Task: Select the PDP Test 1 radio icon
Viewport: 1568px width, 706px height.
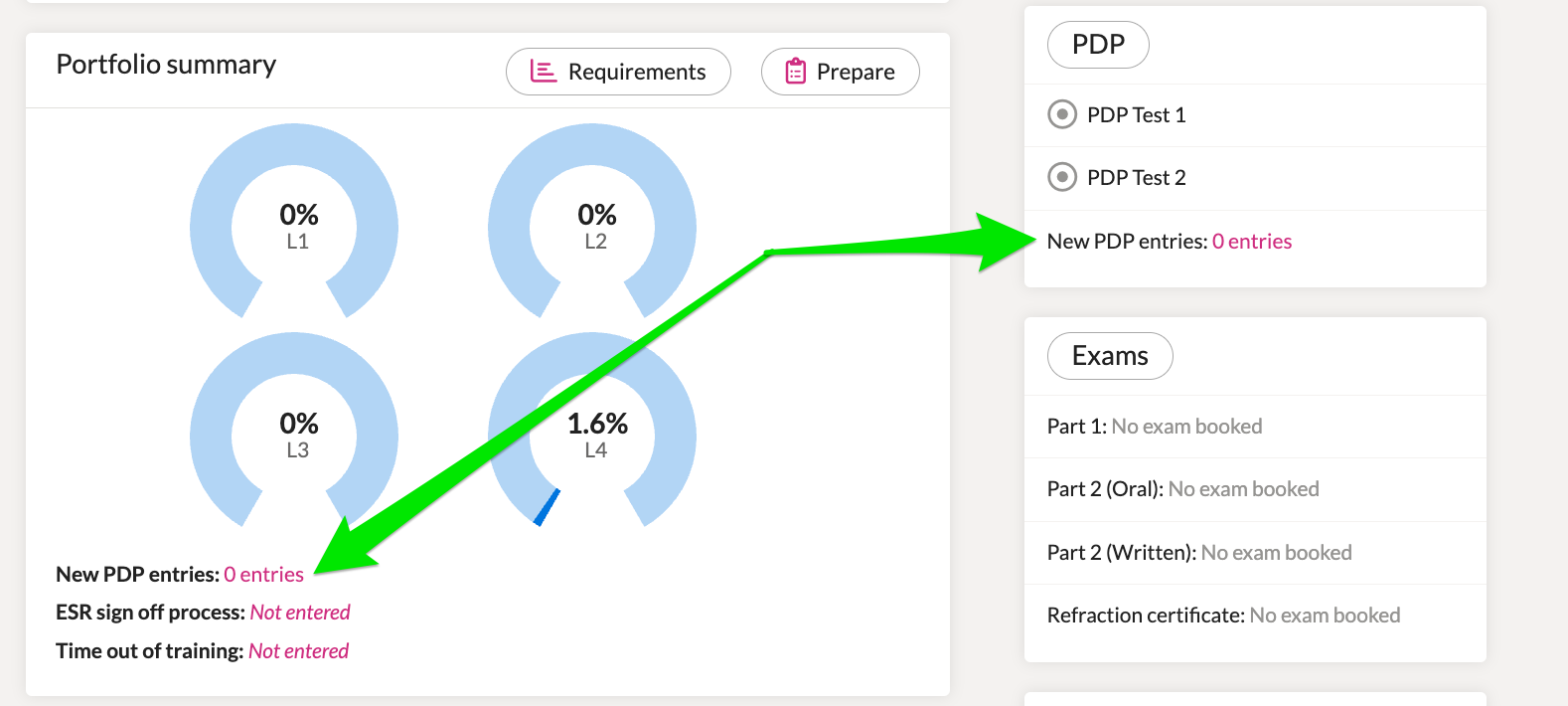Action: pyautogui.click(x=1062, y=114)
